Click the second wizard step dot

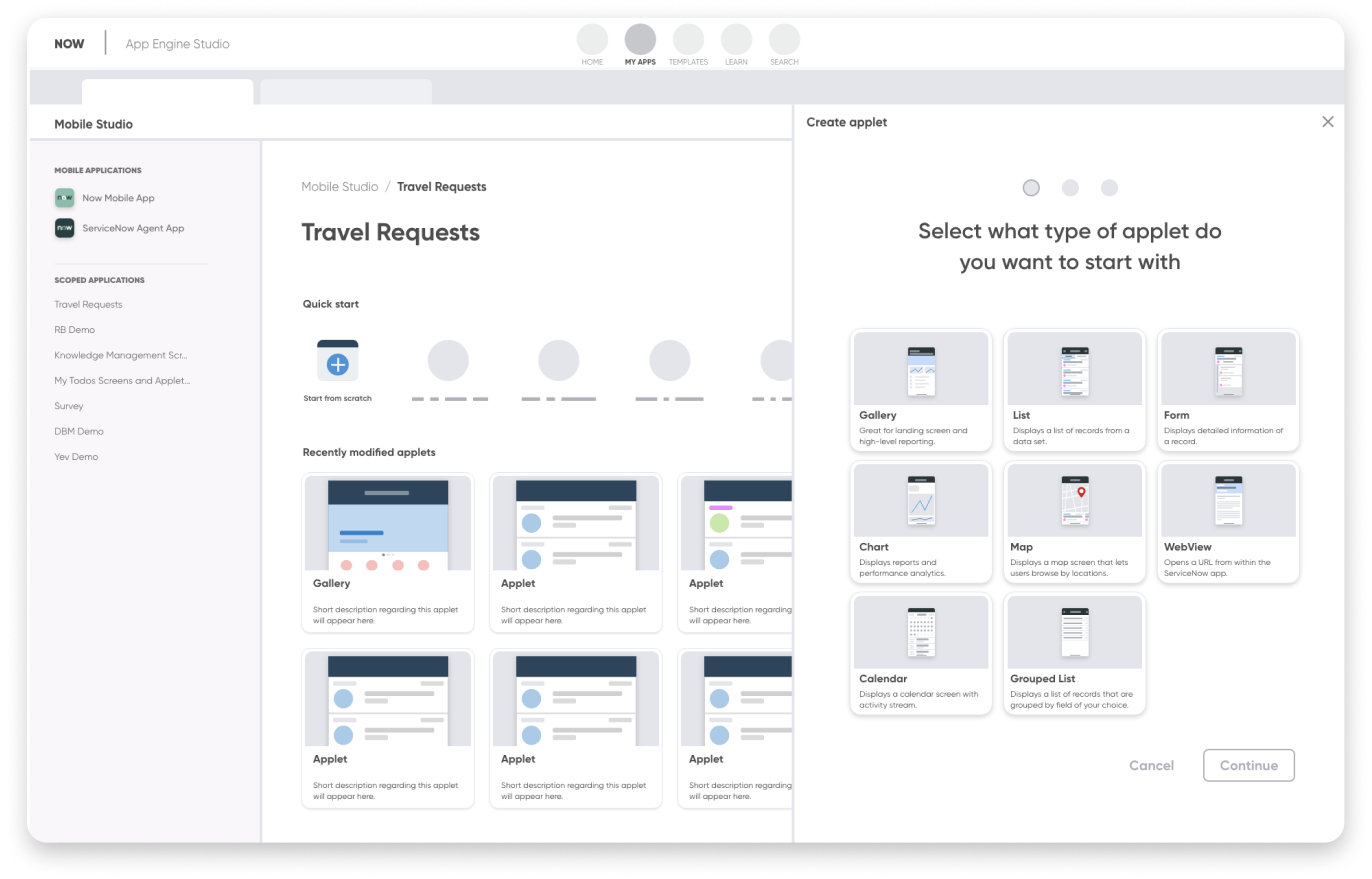[x=1070, y=188]
